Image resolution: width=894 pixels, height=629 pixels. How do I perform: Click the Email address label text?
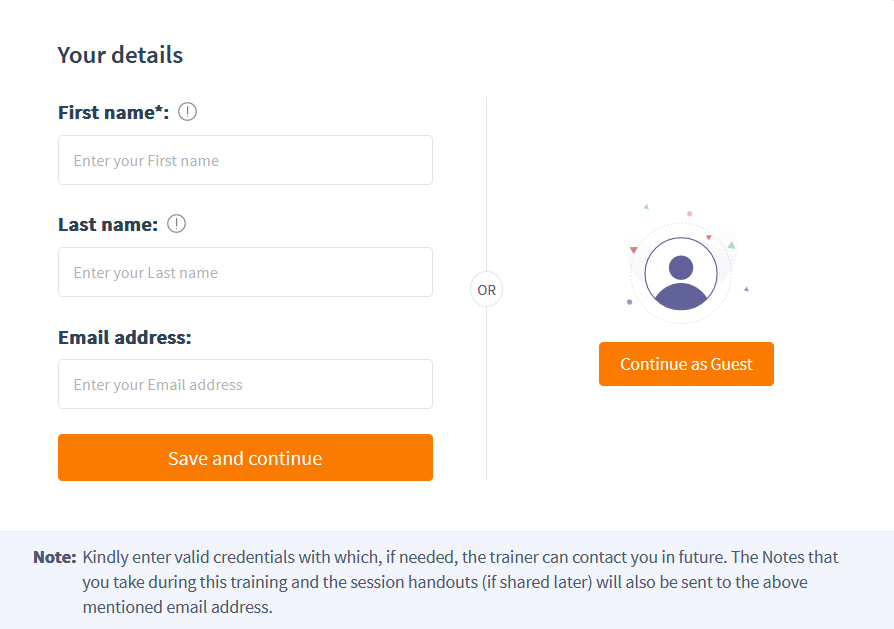[125, 337]
